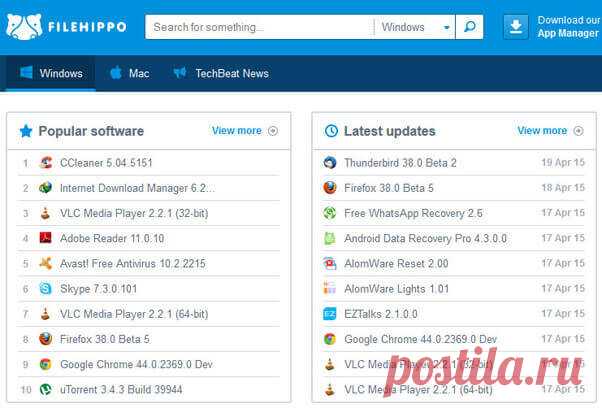Switch to the Windows tab
This screenshot has width=602, height=408.
(51, 73)
